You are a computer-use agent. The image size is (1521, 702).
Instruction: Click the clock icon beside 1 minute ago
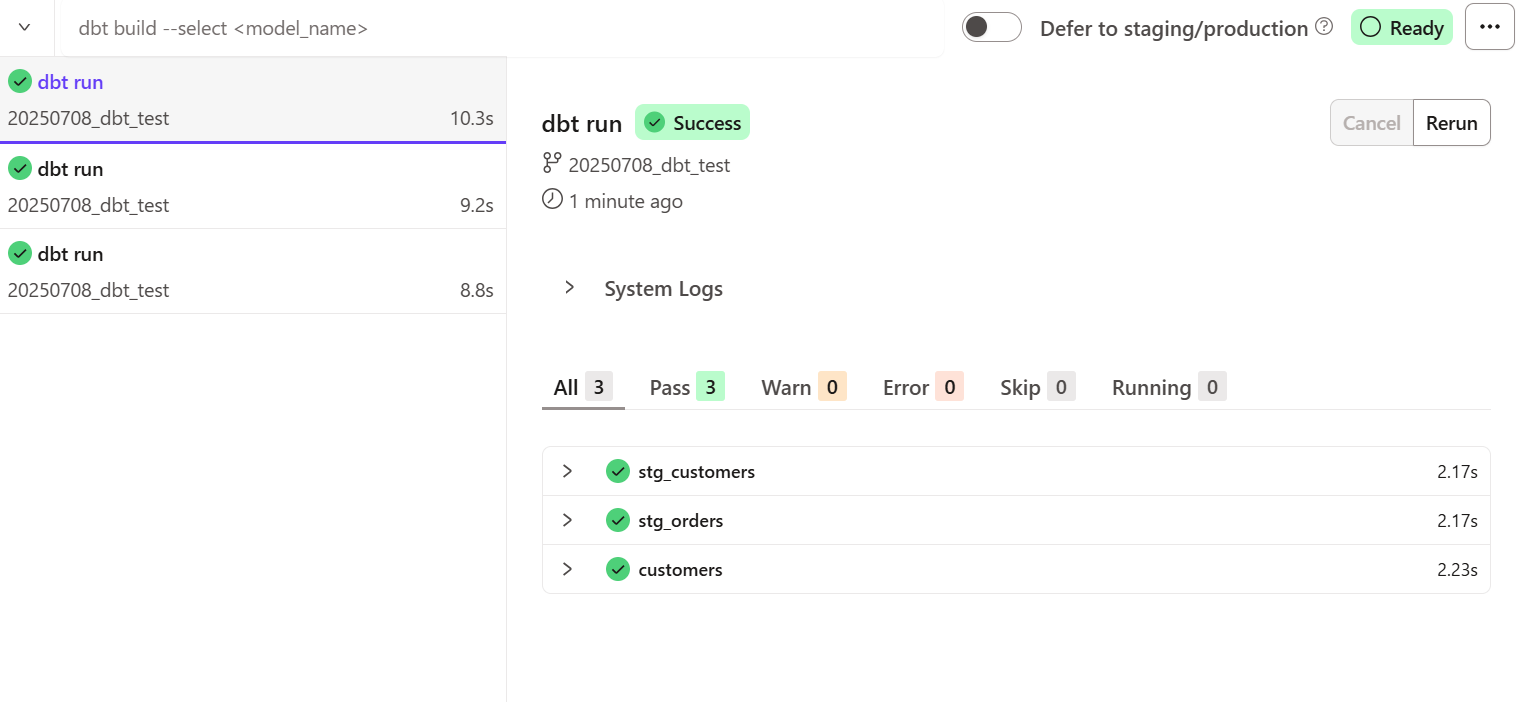tap(552, 199)
